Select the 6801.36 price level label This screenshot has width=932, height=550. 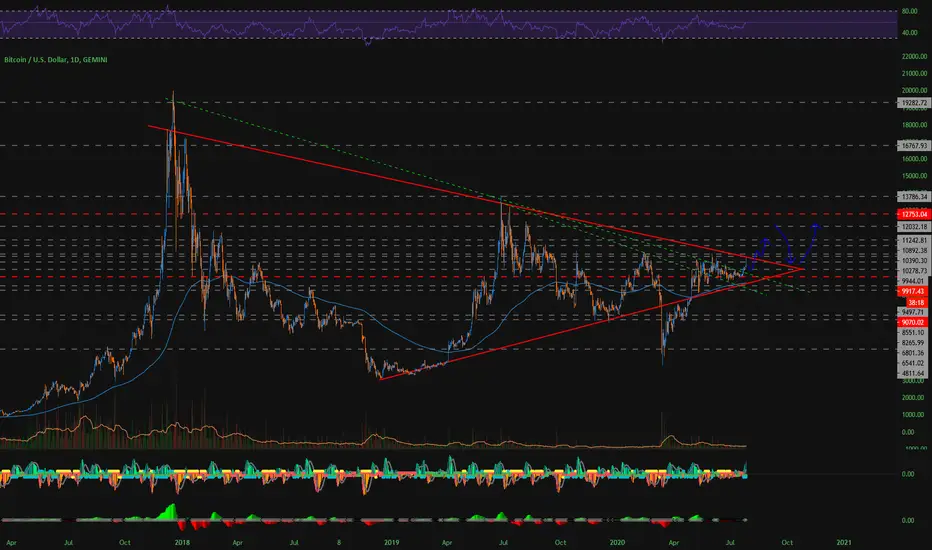click(x=914, y=353)
